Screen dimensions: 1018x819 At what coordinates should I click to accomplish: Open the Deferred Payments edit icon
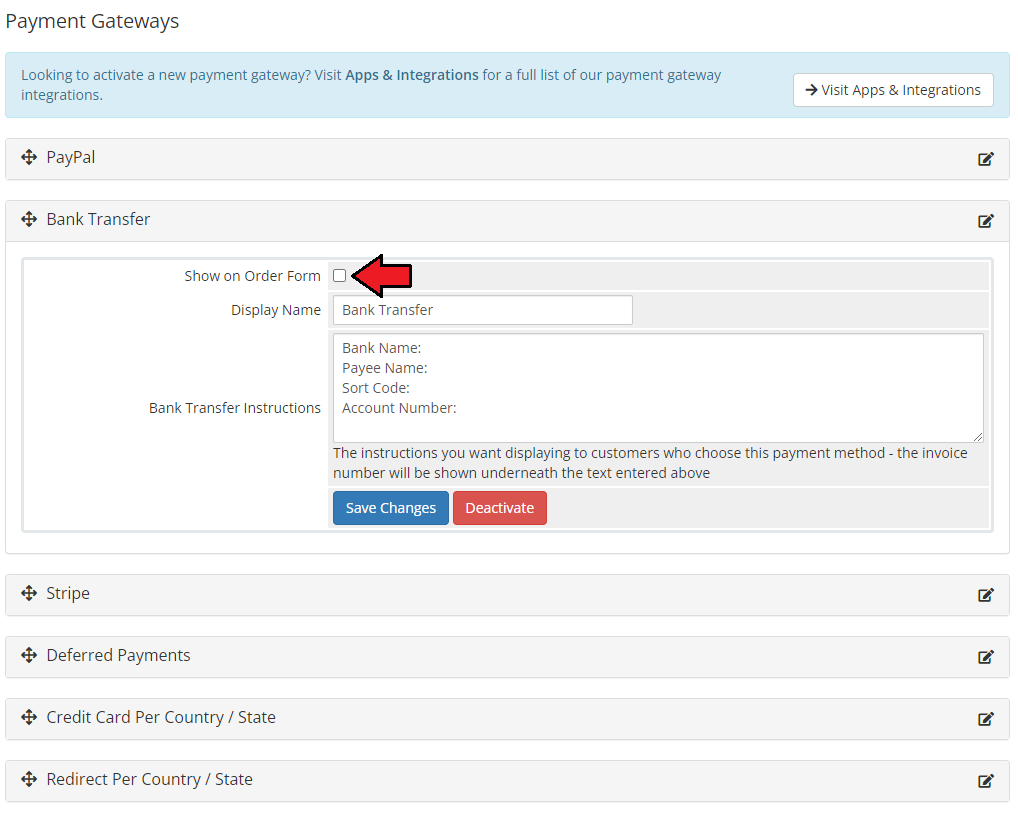pyautogui.click(x=986, y=657)
